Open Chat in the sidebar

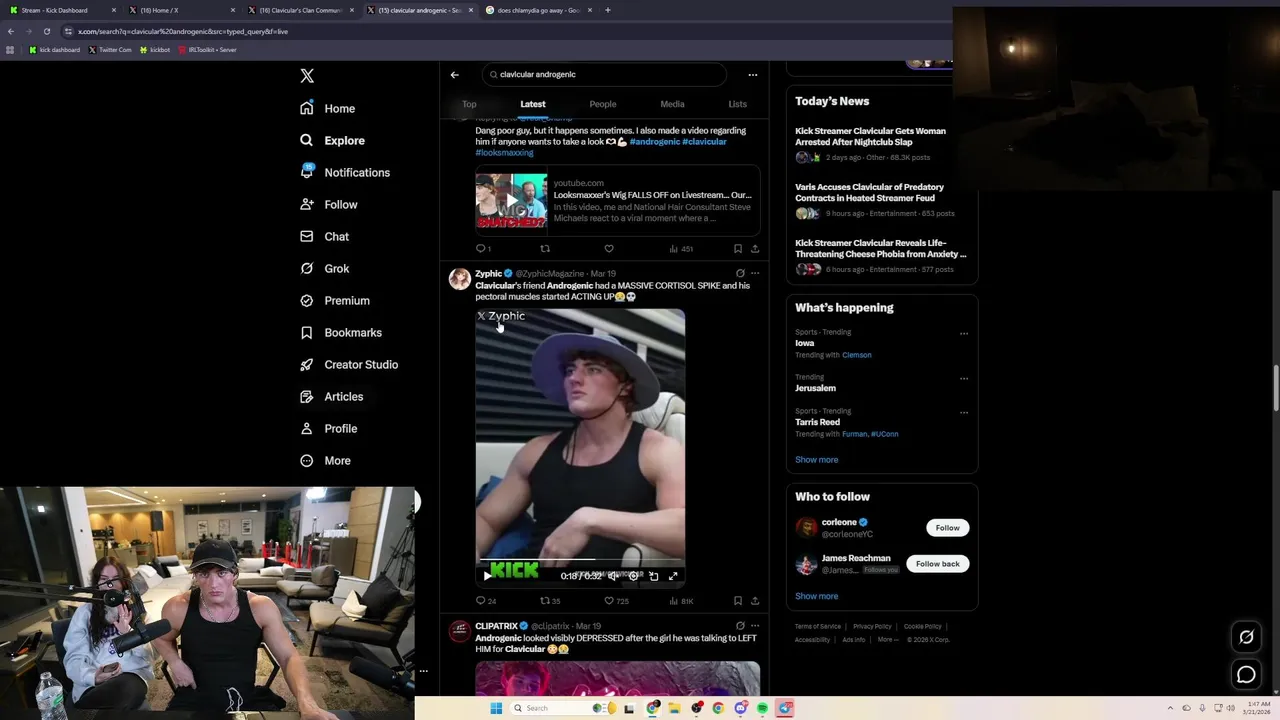point(325,236)
